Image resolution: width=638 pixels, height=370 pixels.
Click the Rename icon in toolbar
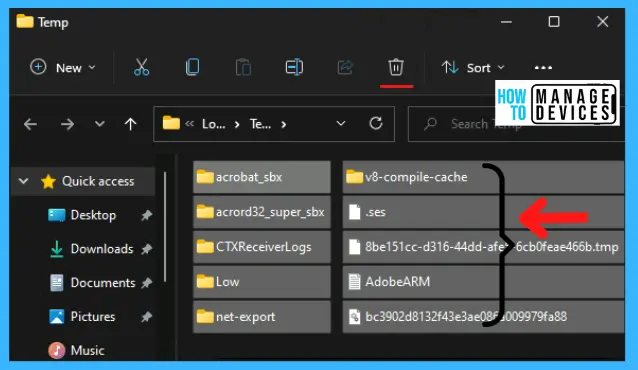tap(294, 67)
